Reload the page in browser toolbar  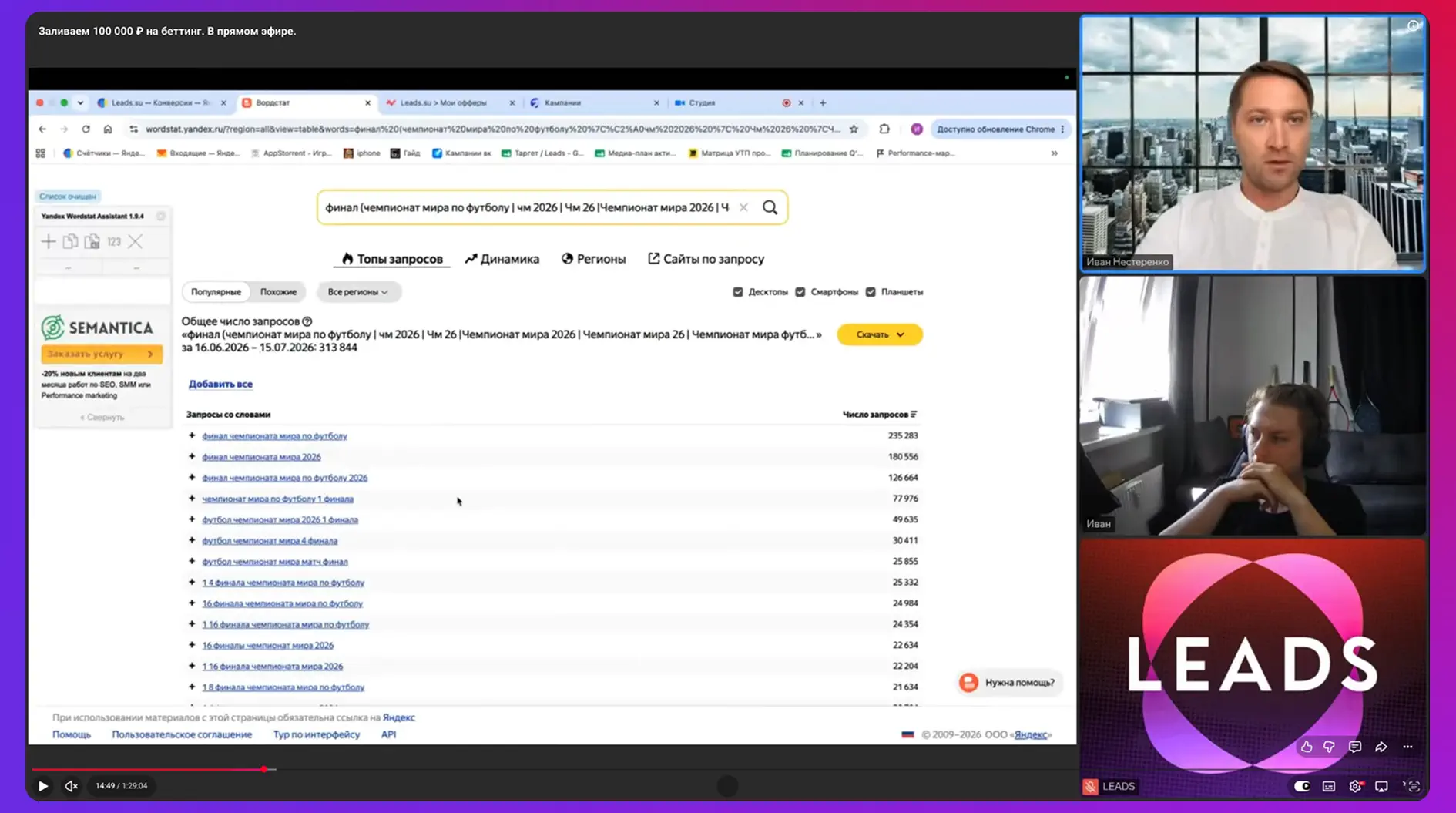(86, 129)
